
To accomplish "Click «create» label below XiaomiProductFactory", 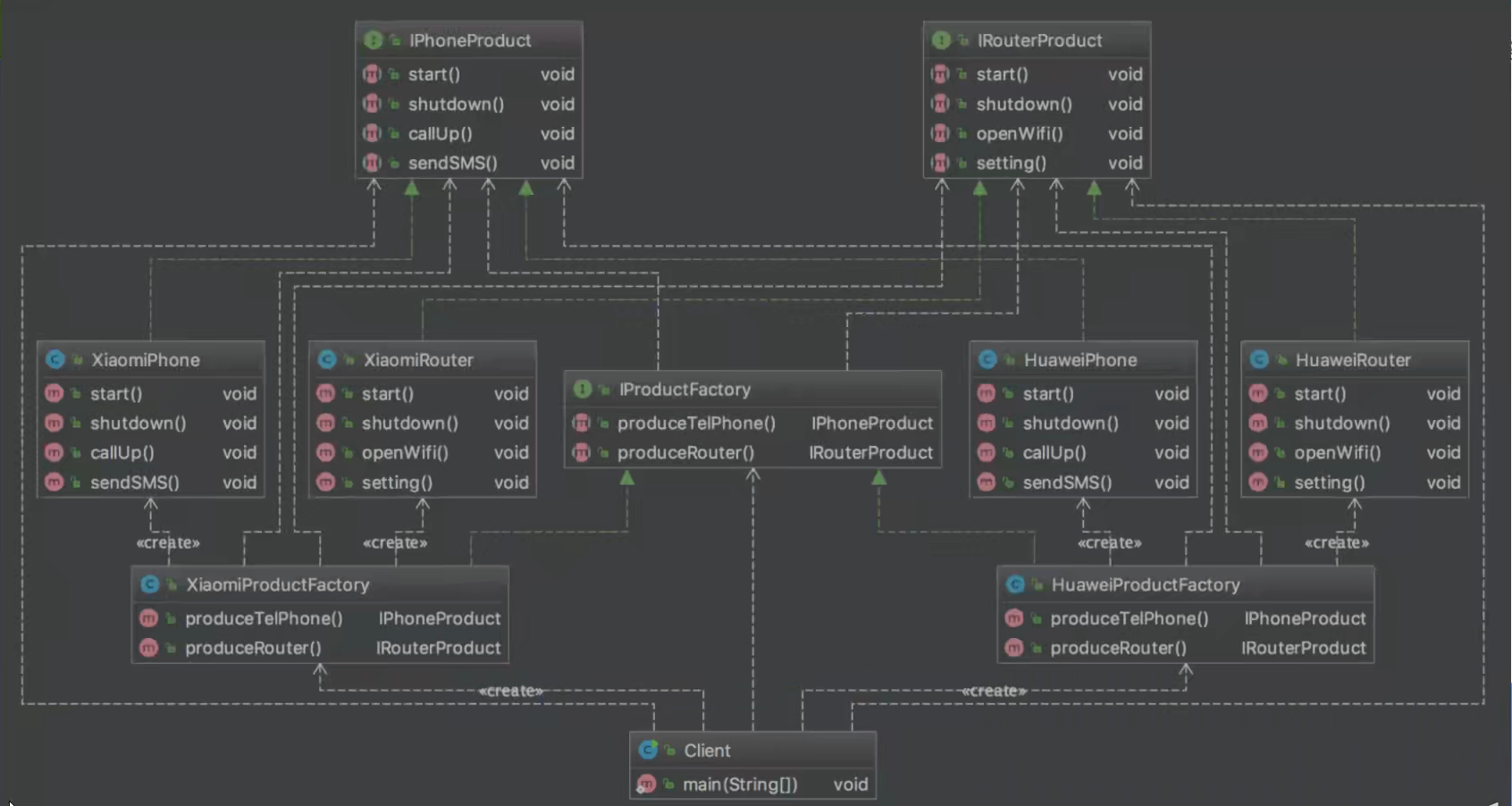I will point(510,691).
